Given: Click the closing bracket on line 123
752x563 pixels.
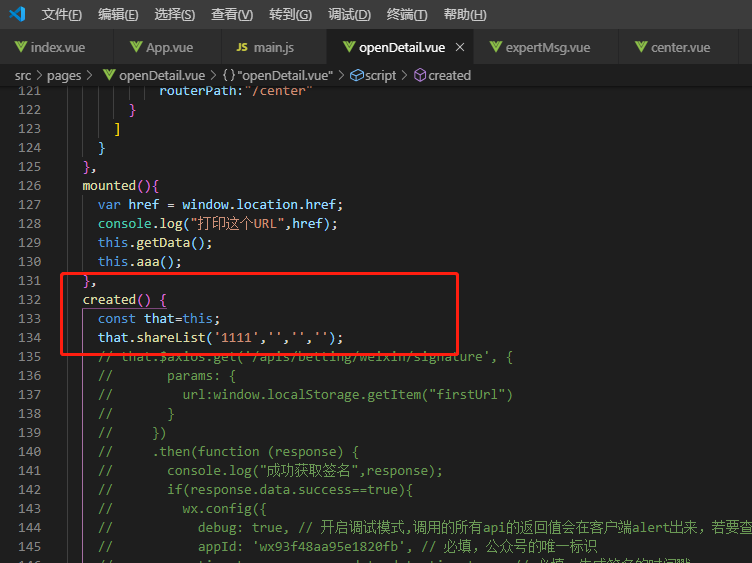Looking at the screenshot, I should [x=117, y=129].
